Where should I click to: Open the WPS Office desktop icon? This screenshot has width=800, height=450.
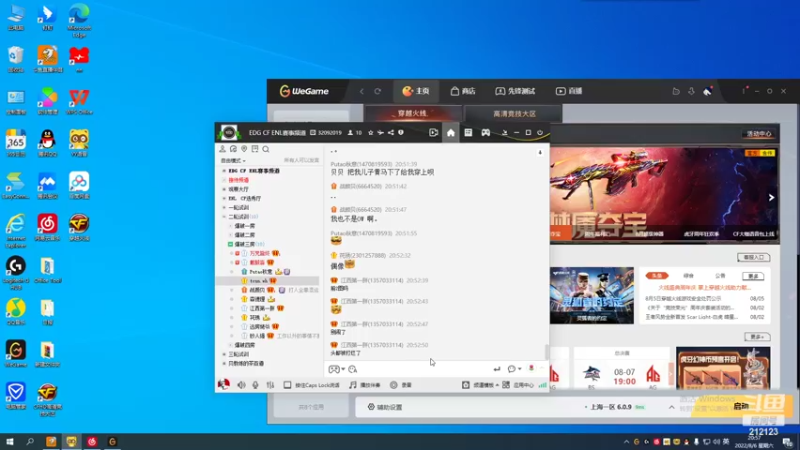(79, 101)
